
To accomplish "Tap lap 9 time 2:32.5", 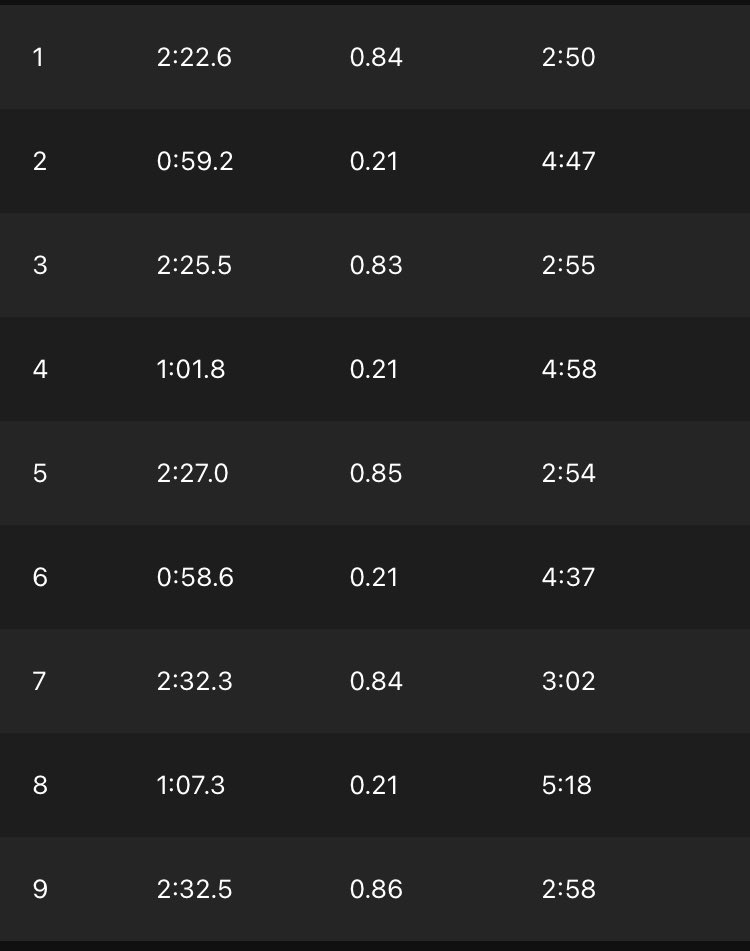I will tap(195, 889).
